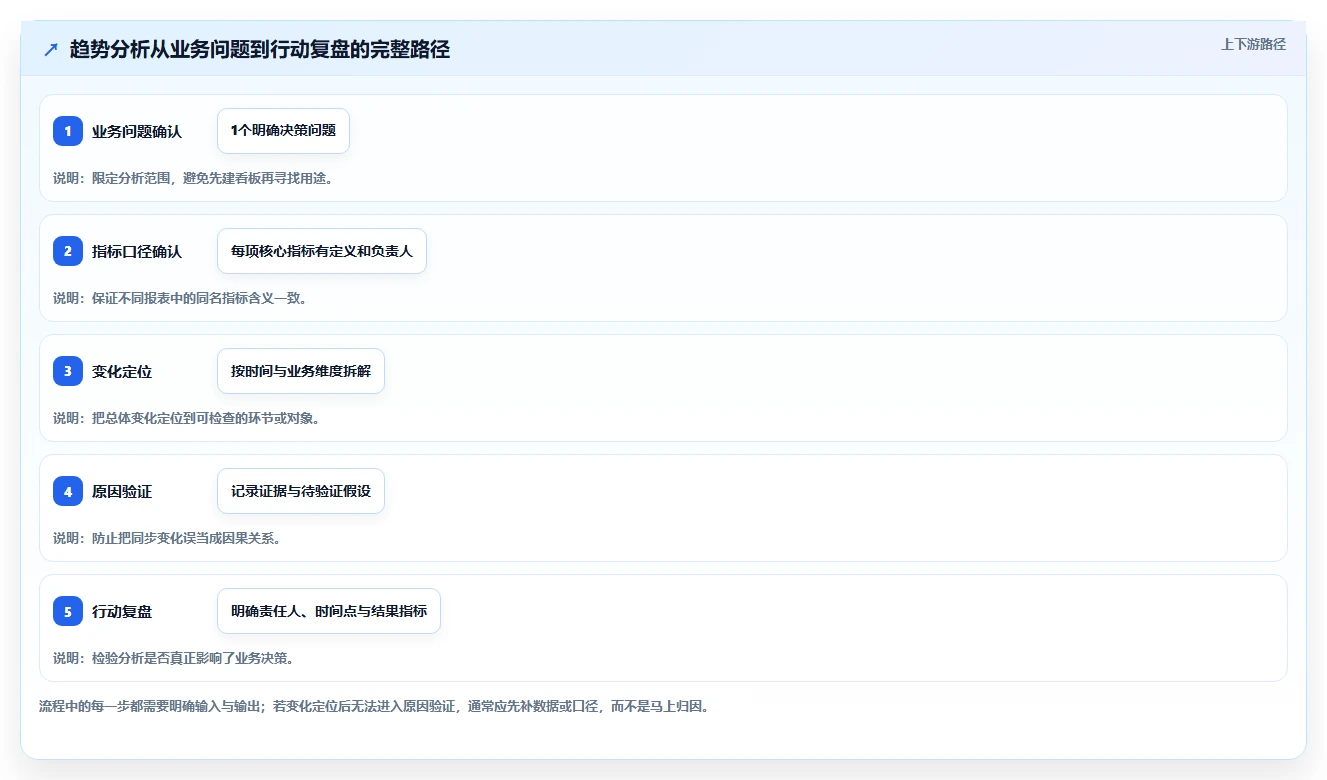Viewport: 1327px width, 780px height.
Task: Select the 明确责任人、时间点与结果指标 chip
Action: pyautogui.click(x=329, y=611)
